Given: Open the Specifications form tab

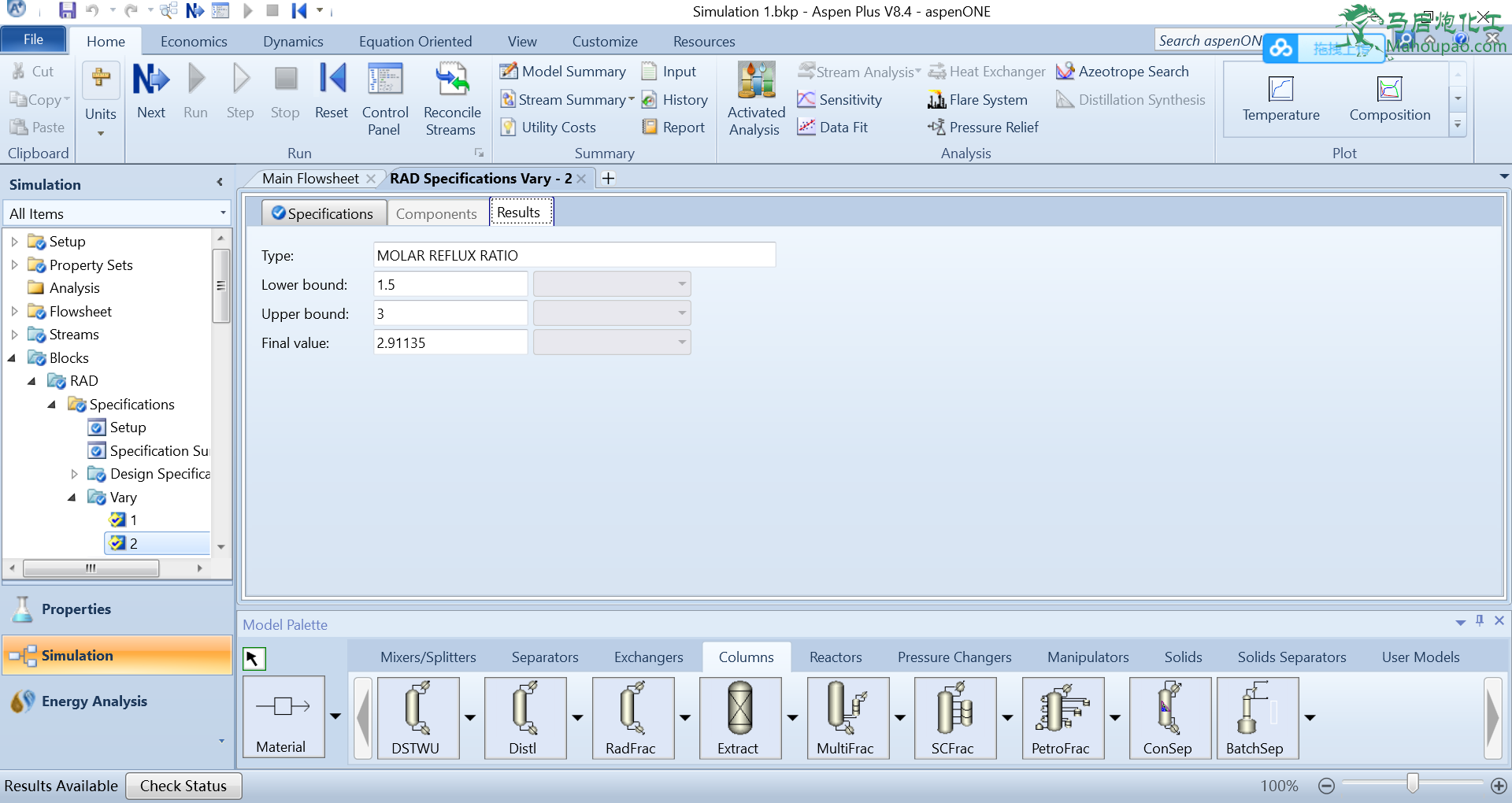Looking at the screenshot, I should point(324,213).
